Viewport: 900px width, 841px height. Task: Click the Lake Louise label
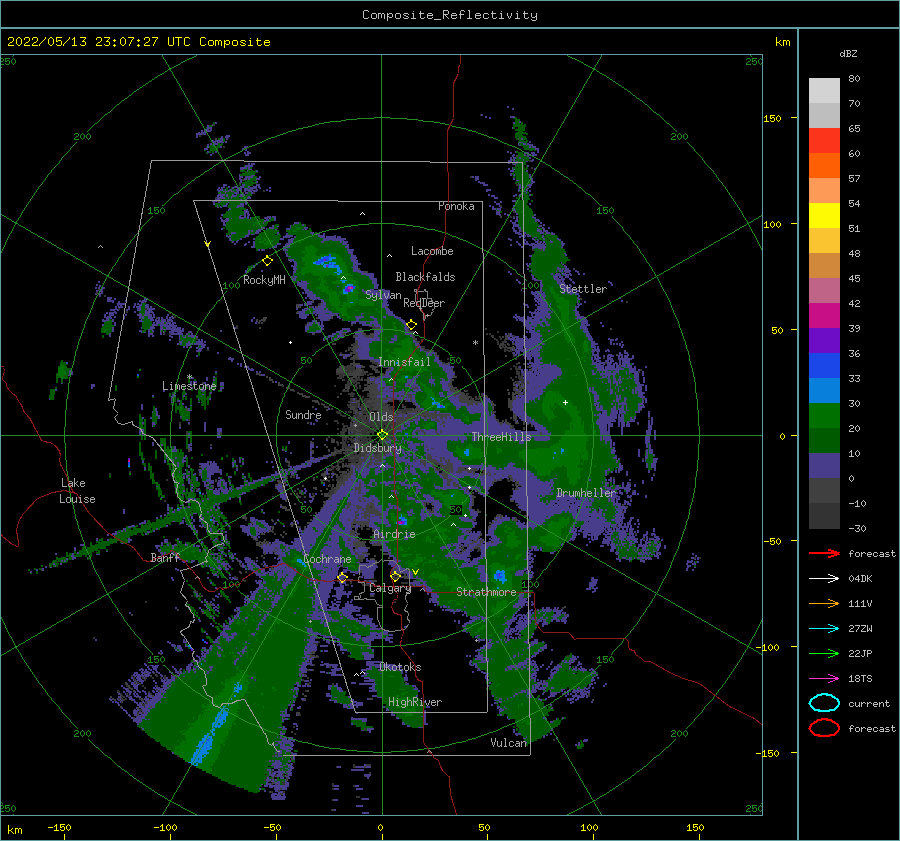77,491
